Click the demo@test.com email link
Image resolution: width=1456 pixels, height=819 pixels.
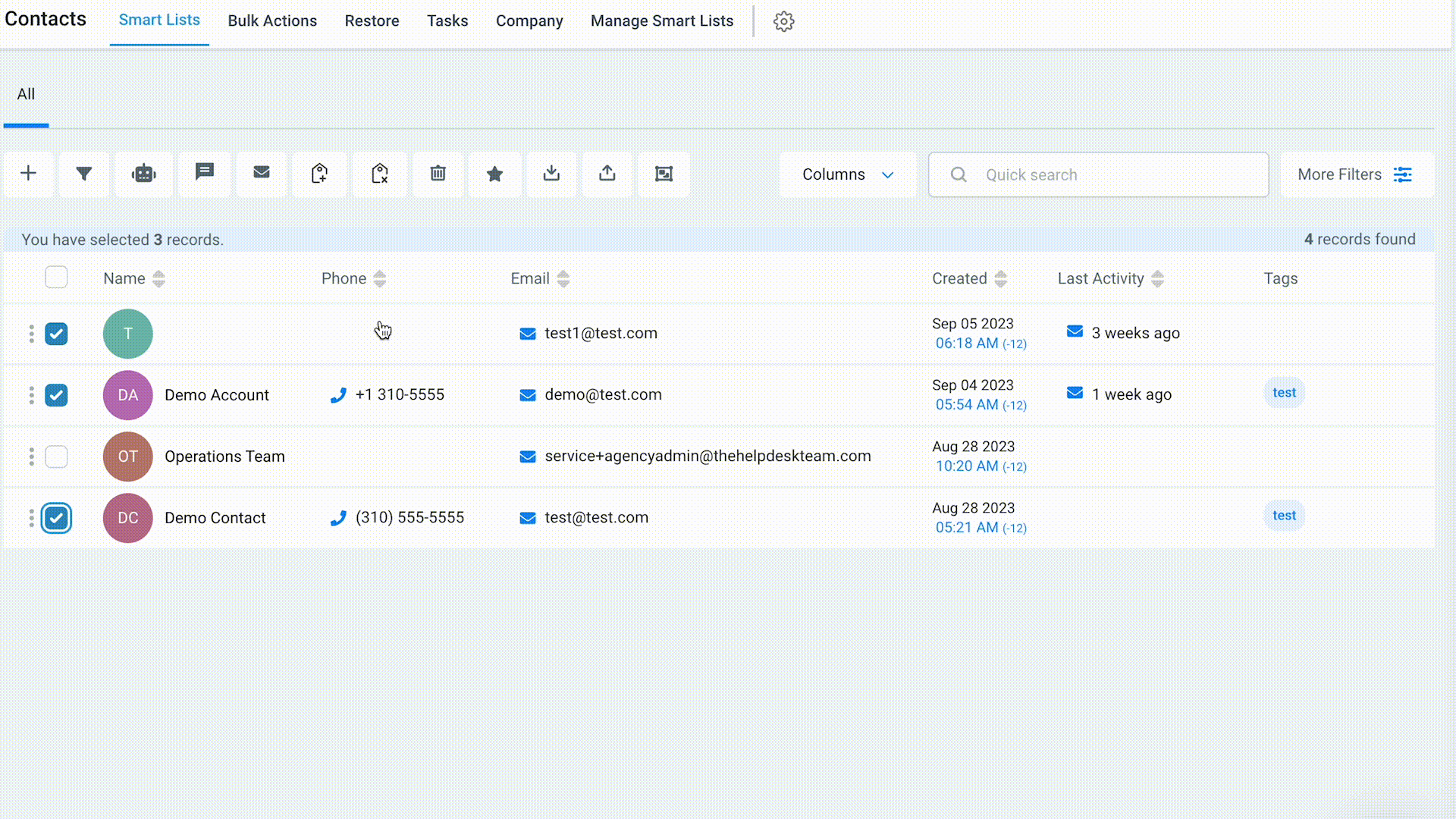(x=602, y=395)
